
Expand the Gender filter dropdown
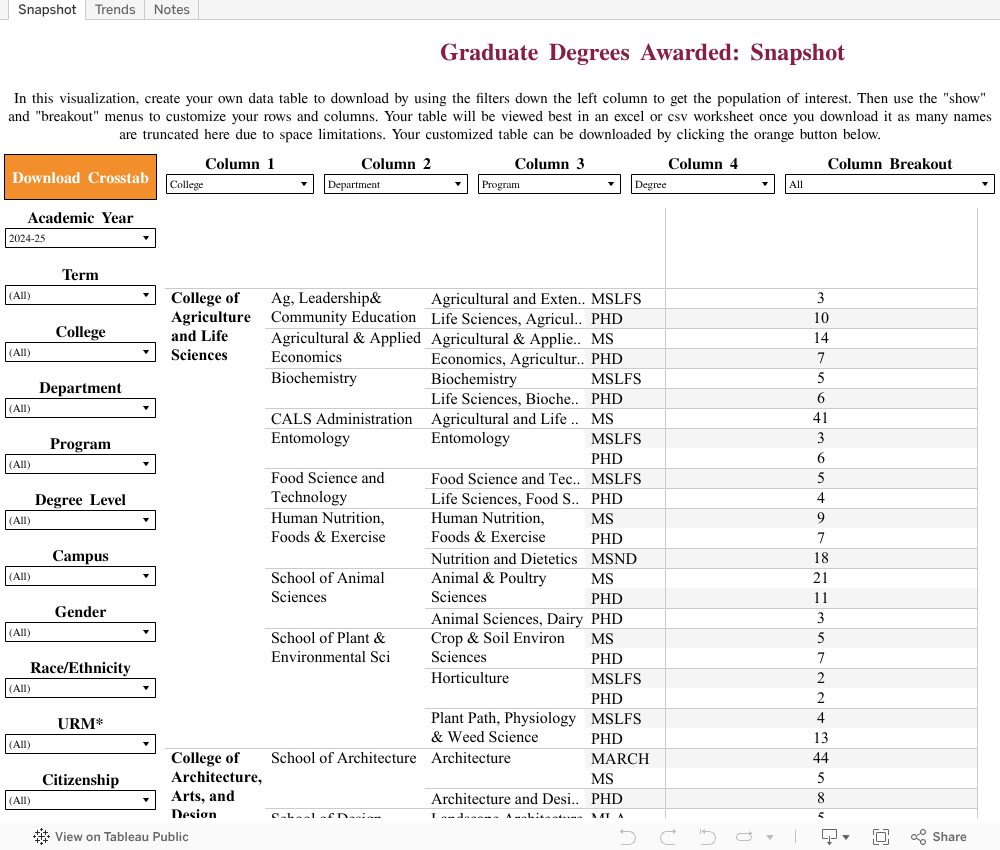click(80, 633)
